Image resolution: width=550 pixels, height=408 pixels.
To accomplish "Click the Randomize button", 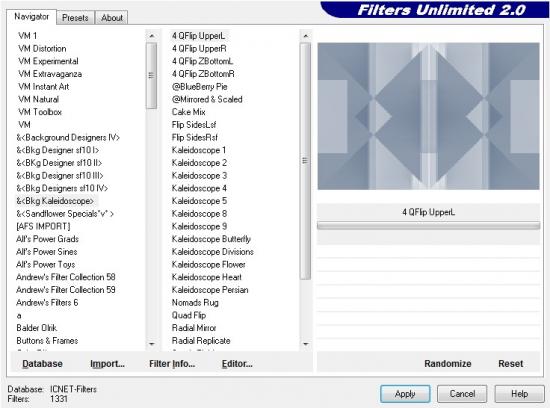I will [x=448, y=363].
